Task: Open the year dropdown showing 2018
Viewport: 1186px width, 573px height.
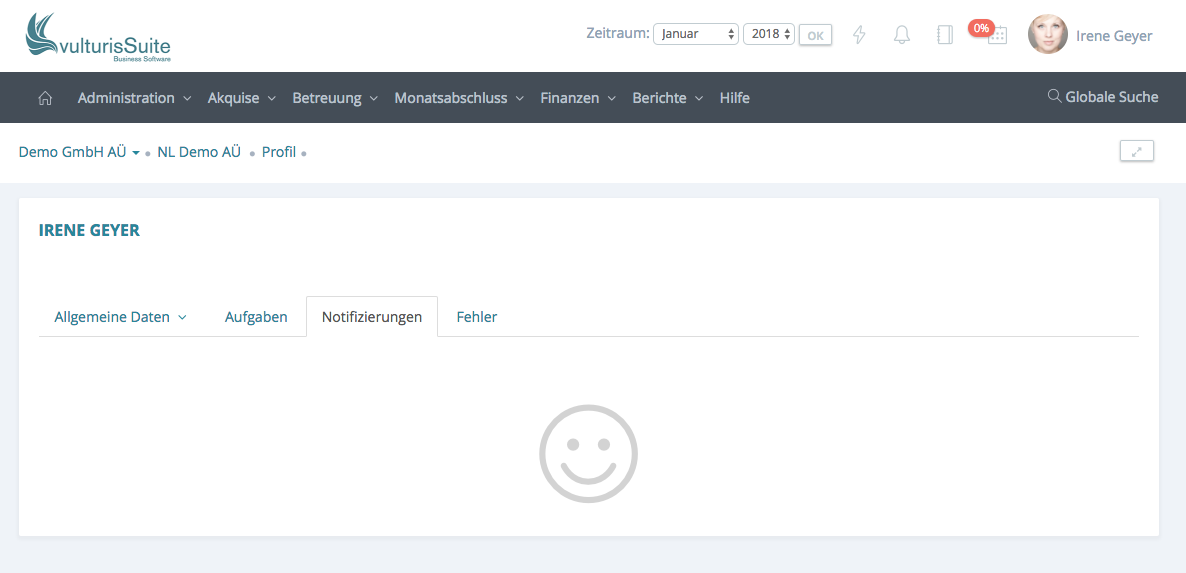Action: tap(768, 34)
